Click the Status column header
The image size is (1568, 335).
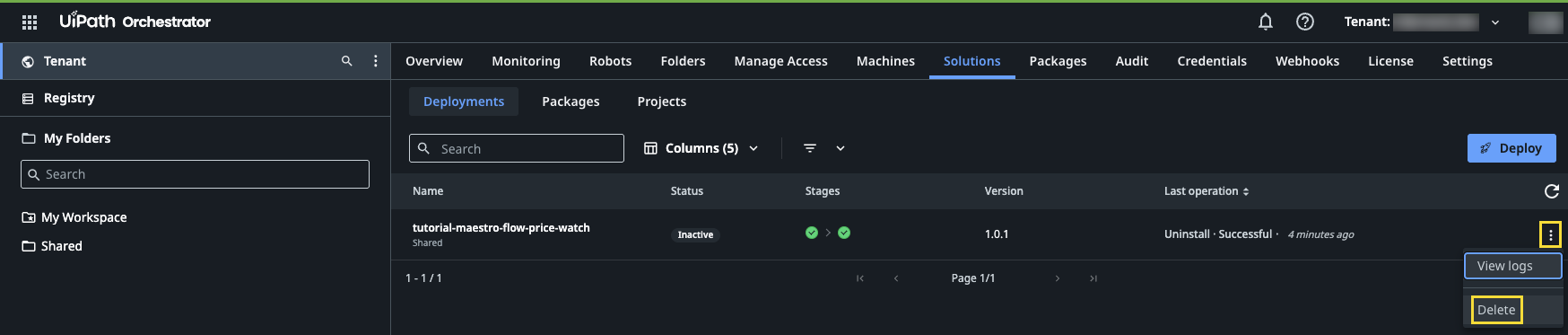pos(687,191)
